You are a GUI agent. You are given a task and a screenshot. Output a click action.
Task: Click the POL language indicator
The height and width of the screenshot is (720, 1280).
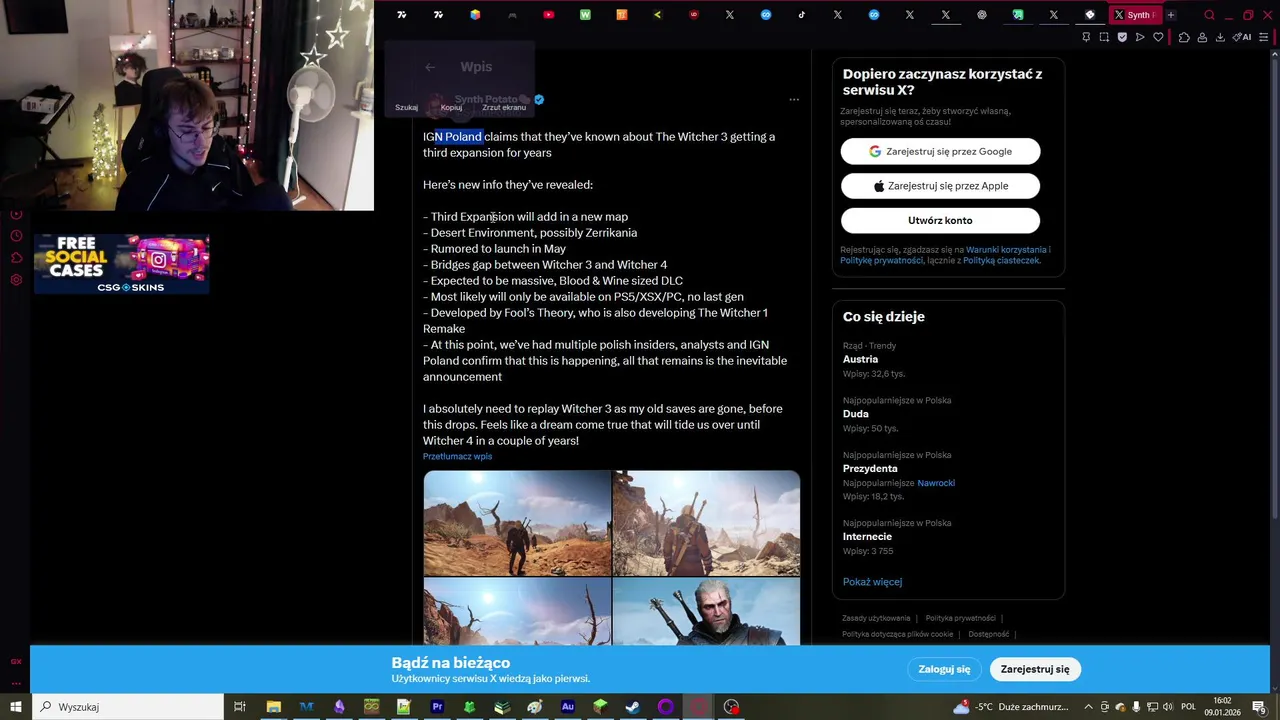[1189, 707]
